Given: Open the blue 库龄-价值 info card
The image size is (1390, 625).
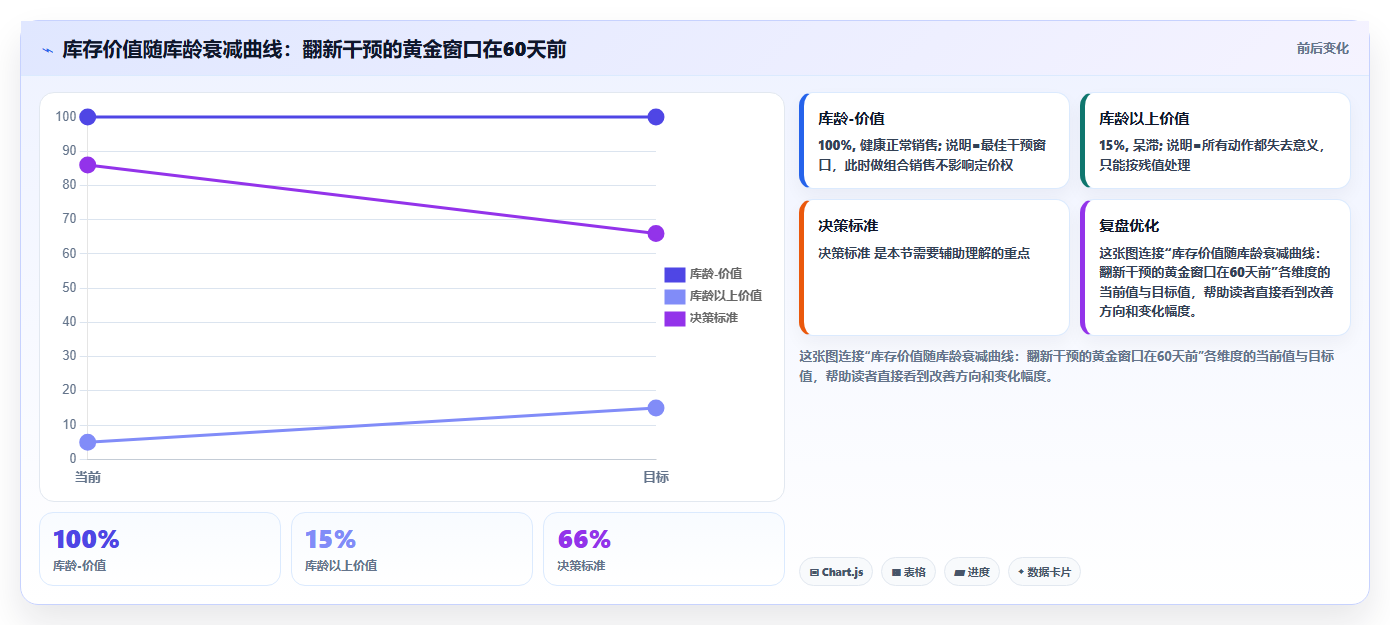Looking at the screenshot, I should [x=934, y=141].
